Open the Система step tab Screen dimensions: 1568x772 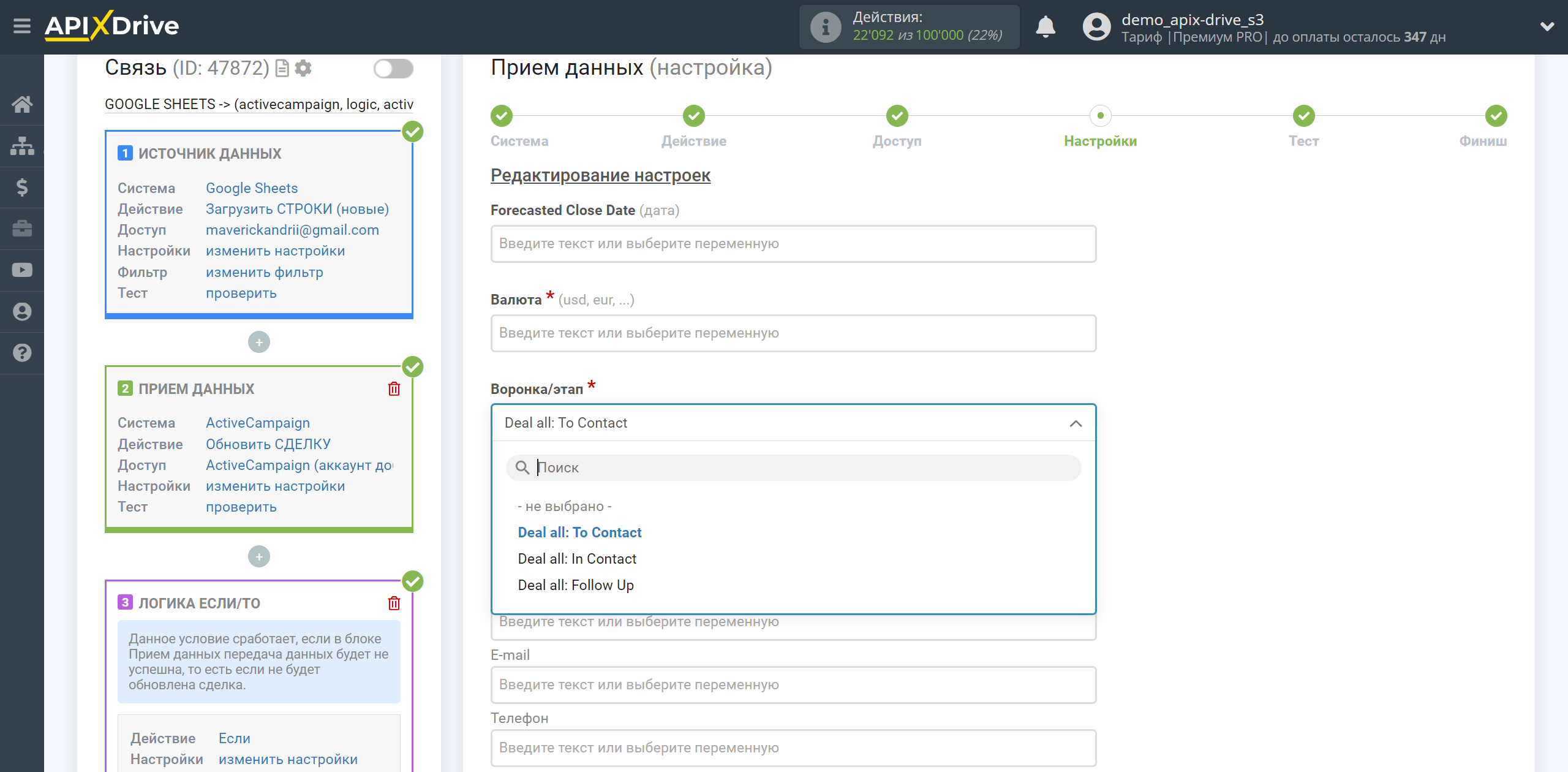click(x=519, y=141)
